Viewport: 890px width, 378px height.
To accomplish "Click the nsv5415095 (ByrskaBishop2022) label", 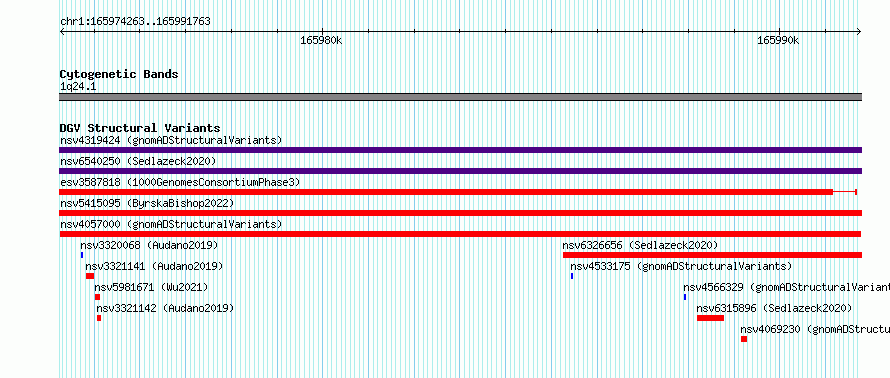I will pos(147,203).
